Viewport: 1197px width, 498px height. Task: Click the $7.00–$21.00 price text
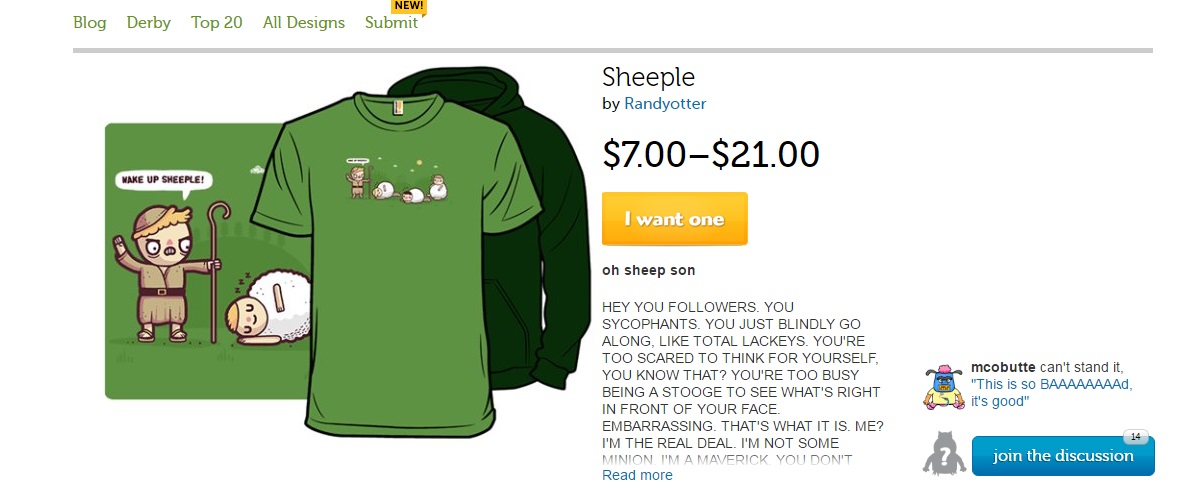(710, 154)
